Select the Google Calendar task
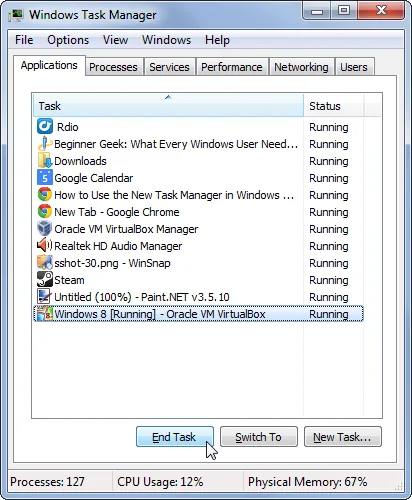Image resolution: width=412 pixels, height=500 pixels. click(198, 178)
